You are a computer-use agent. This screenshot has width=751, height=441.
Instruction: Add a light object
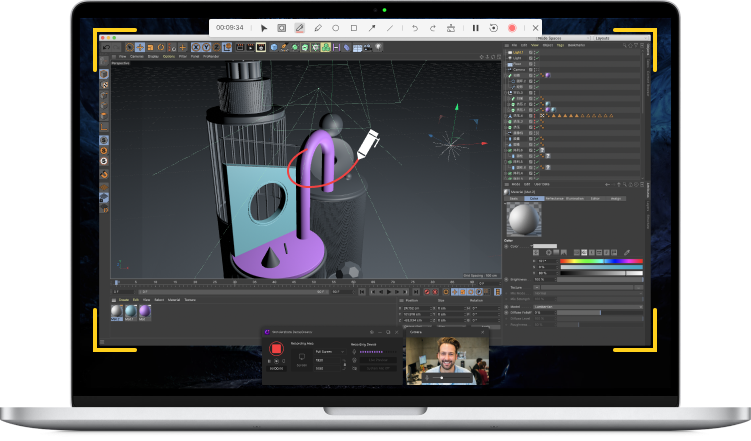pyautogui.click(x=378, y=47)
